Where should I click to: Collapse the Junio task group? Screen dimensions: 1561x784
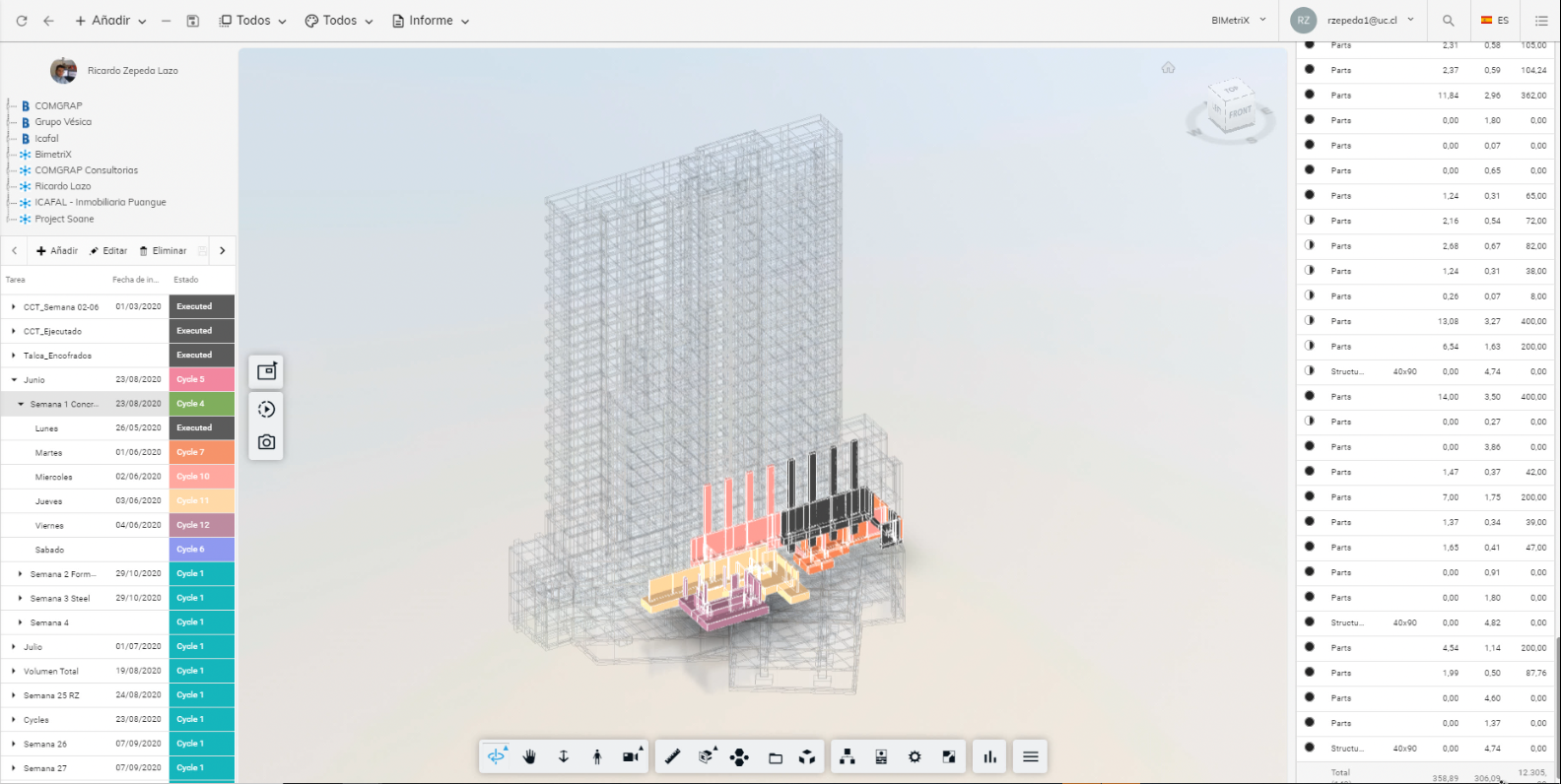coord(14,379)
